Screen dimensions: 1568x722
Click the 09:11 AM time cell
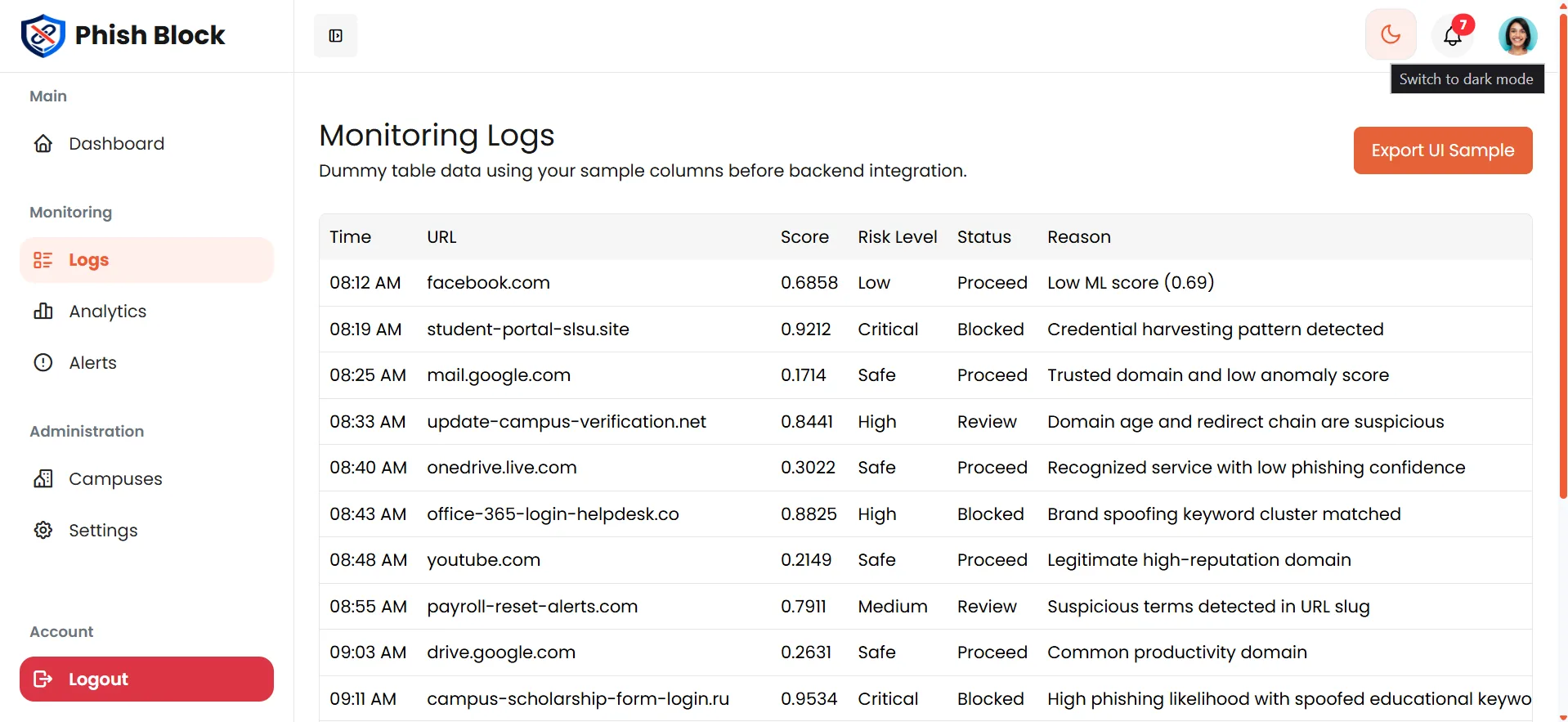pyautogui.click(x=363, y=699)
